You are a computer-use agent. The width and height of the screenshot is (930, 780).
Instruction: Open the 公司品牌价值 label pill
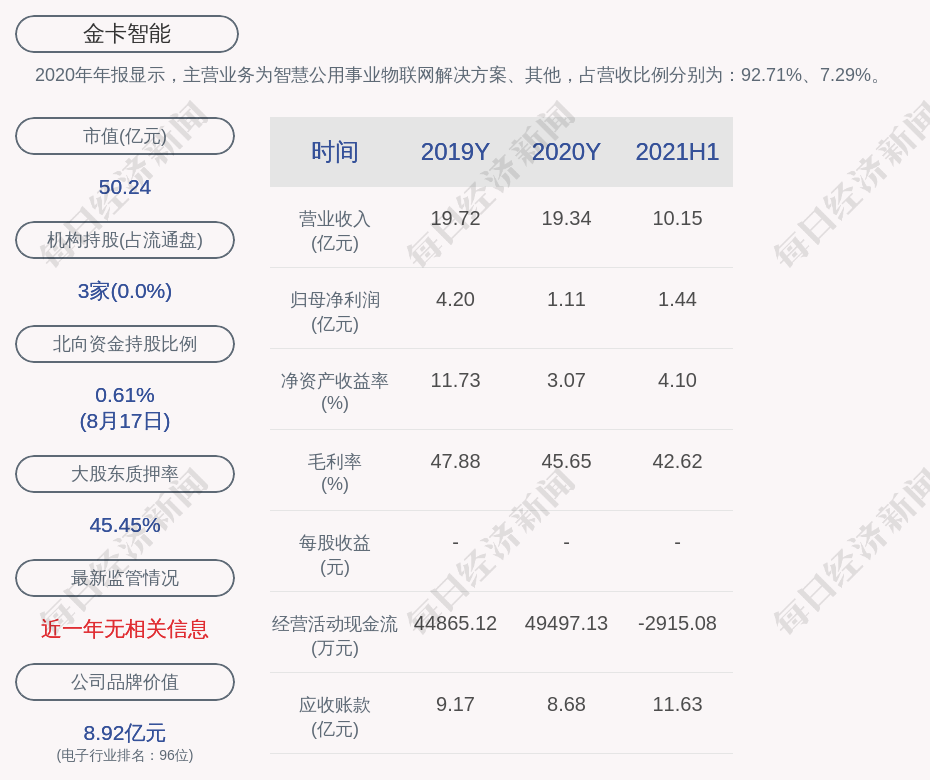pyautogui.click(x=125, y=682)
